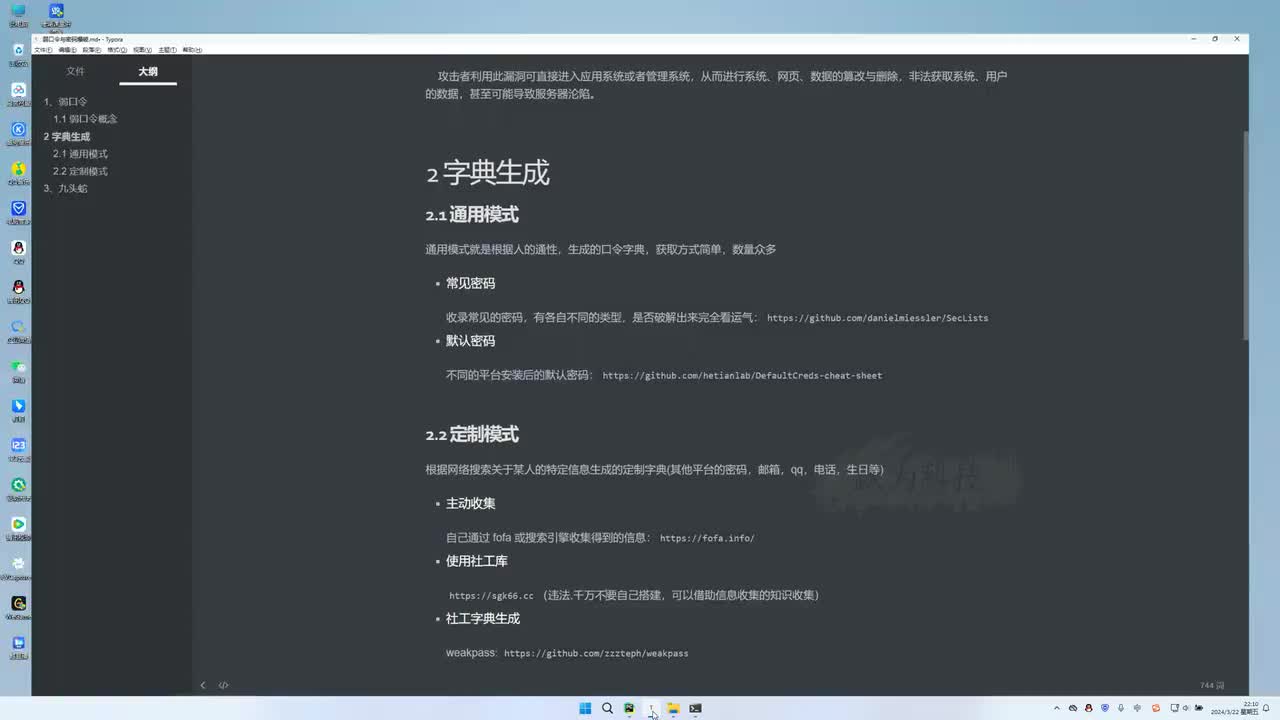Jump to outline item 1.1 弱口令概念
The image size is (1280, 720).
(x=85, y=119)
